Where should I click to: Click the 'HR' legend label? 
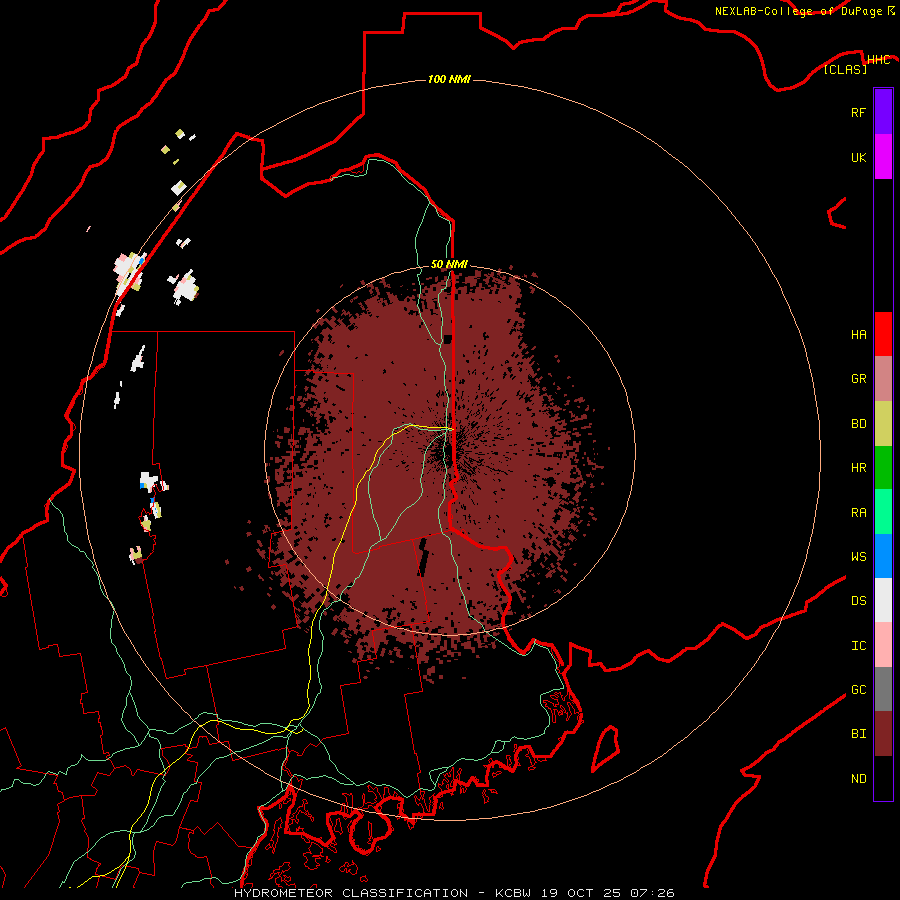pyautogui.click(x=858, y=468)
